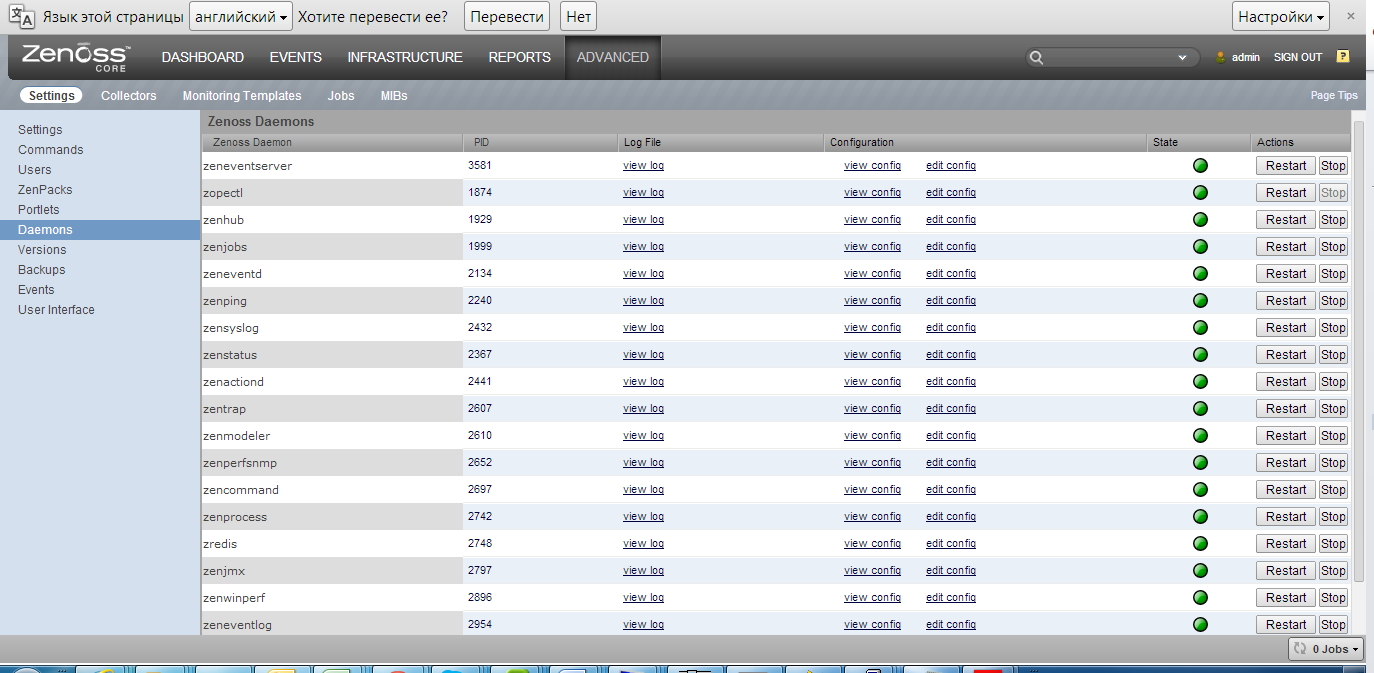Screen dimensions: 1374x673
Task: Open ZenPacks in the left sidebar
Action: pos(45,190)
